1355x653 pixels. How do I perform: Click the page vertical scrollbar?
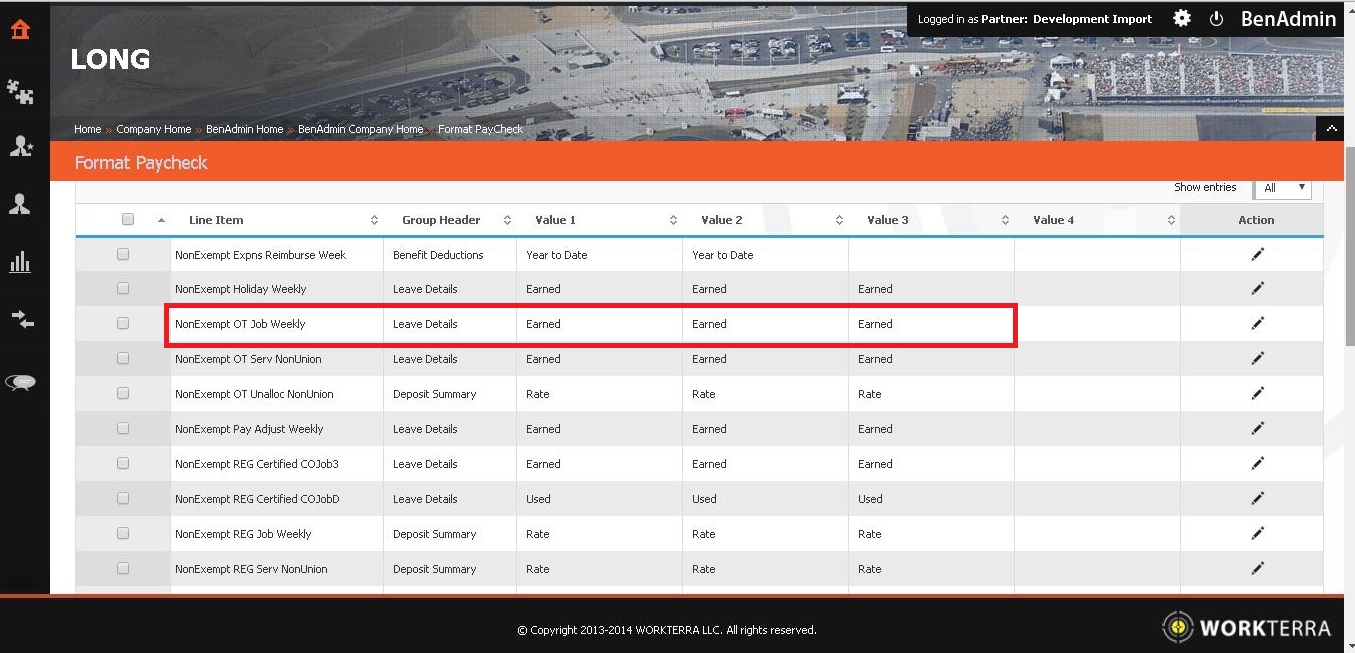point(1349,245)
